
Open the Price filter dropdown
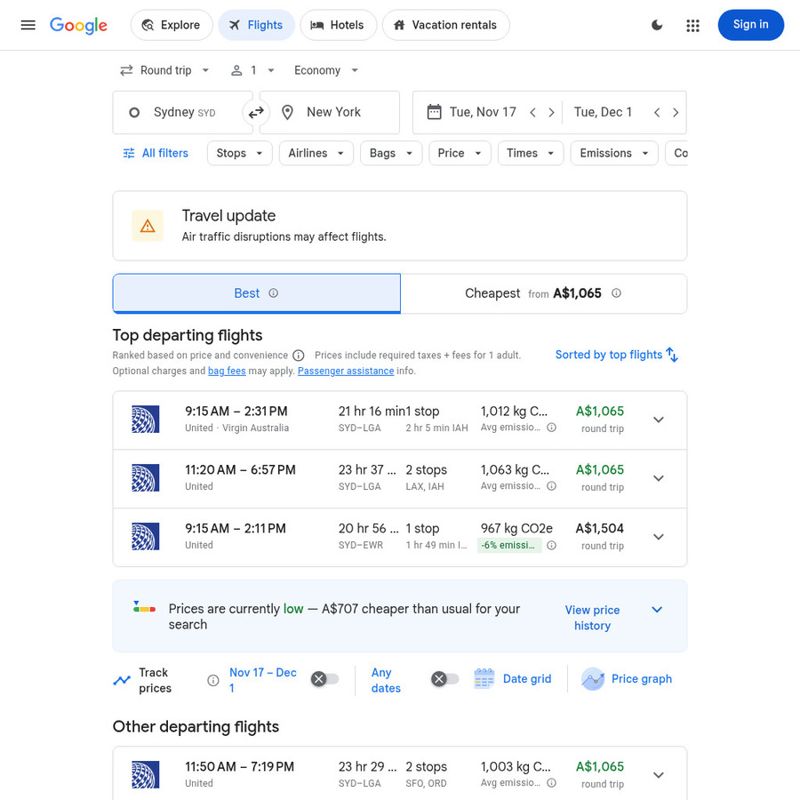point(460,153)
